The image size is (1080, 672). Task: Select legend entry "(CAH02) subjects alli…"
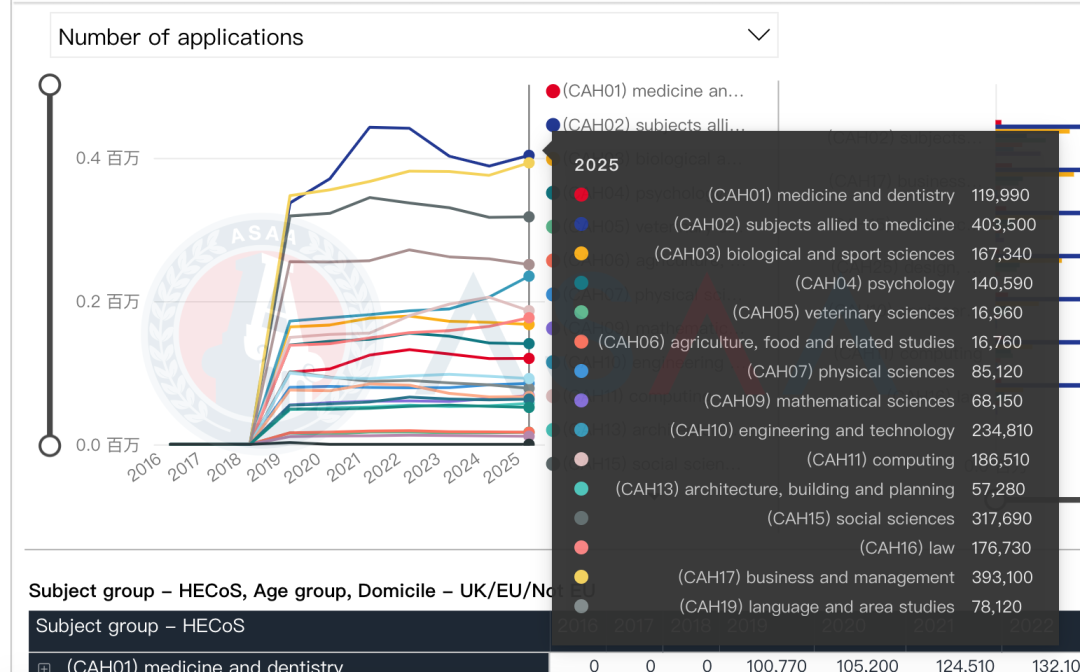tap(653, 125)
